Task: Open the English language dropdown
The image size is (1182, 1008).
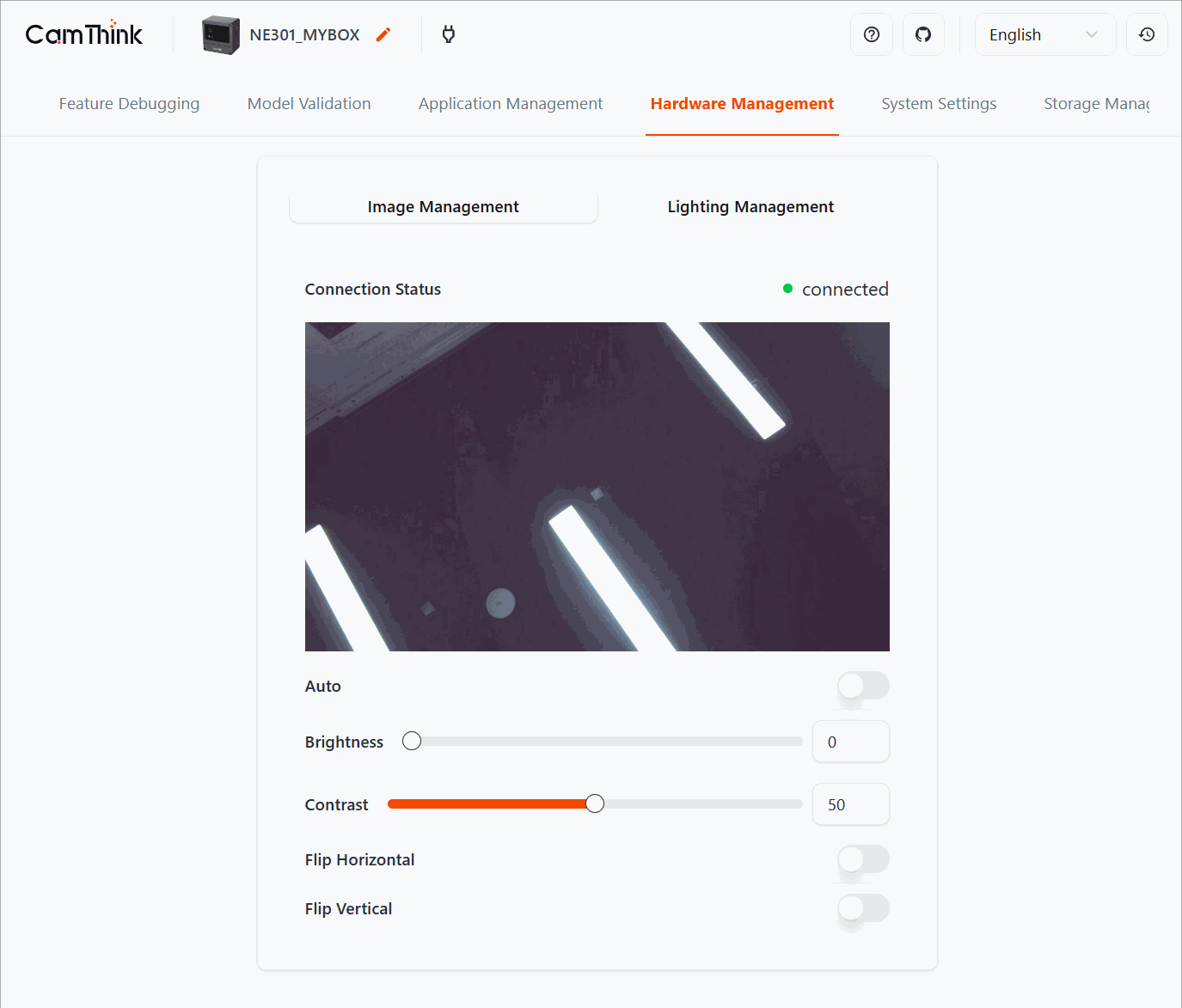Action: pos(1032,34)
